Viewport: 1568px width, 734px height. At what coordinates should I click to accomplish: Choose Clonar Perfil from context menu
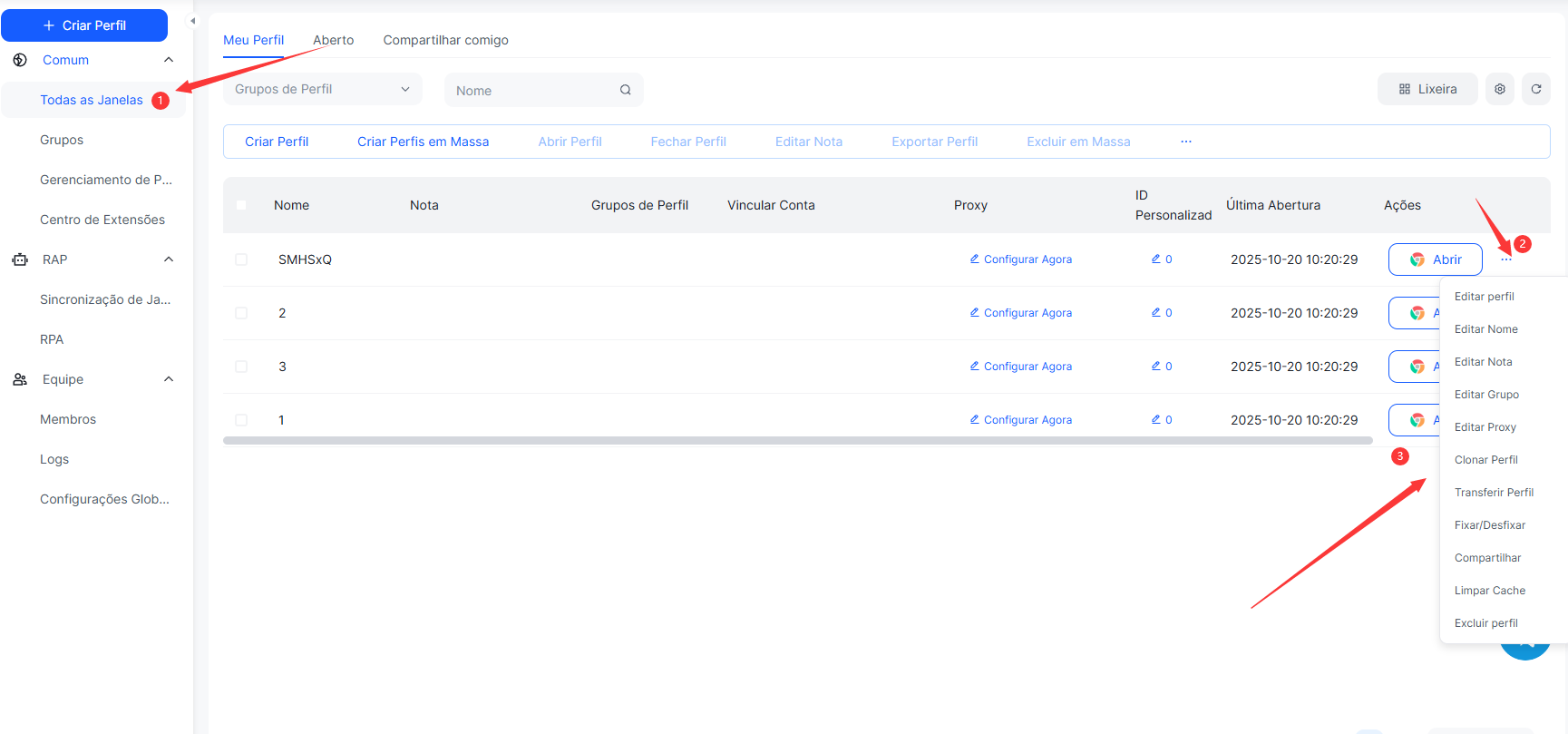pos(1485,460)
